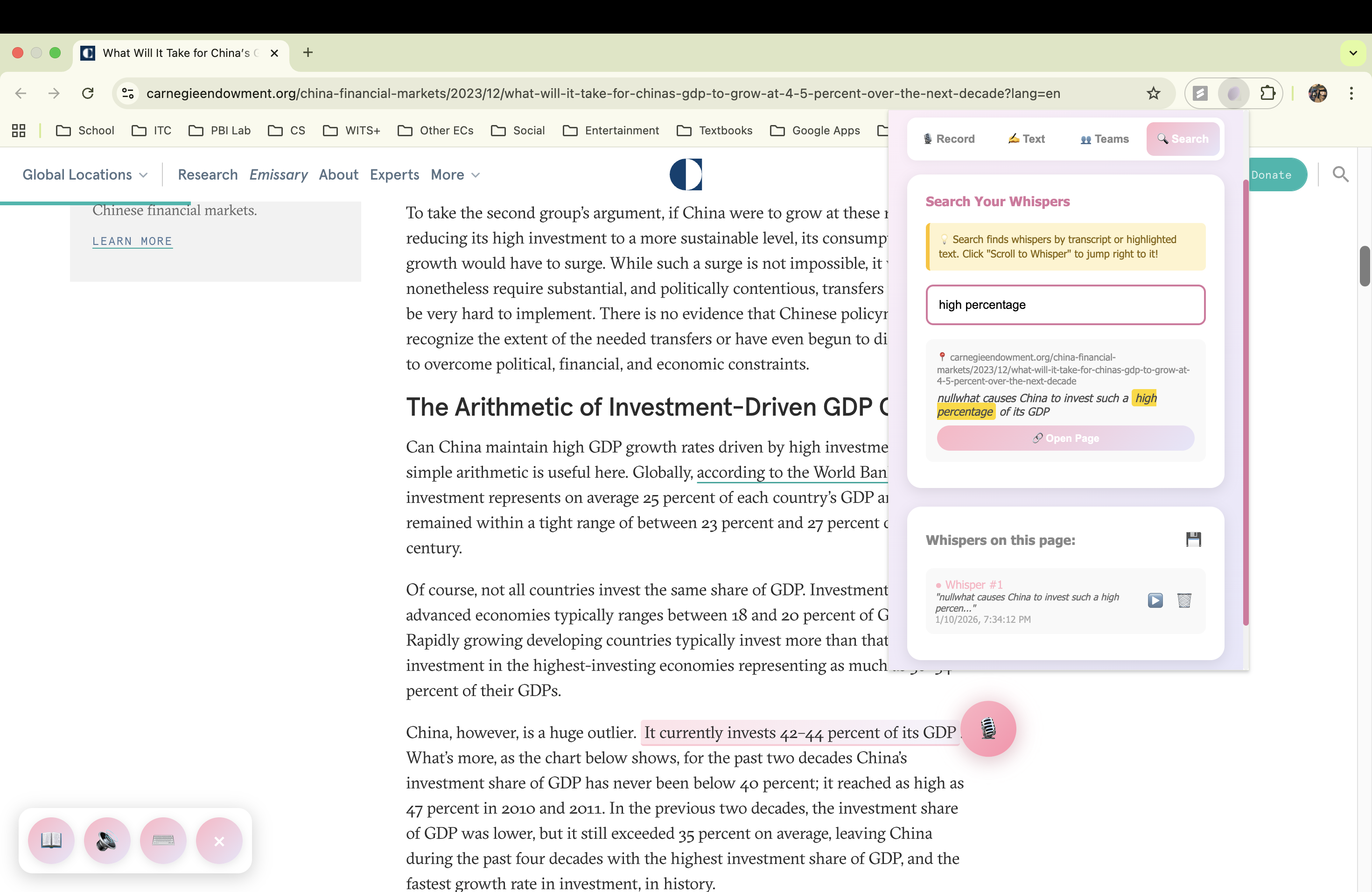The image size is (1372, 892).
Task: Open the browser extensions puzzle icon
Action: click(1267, 93)
